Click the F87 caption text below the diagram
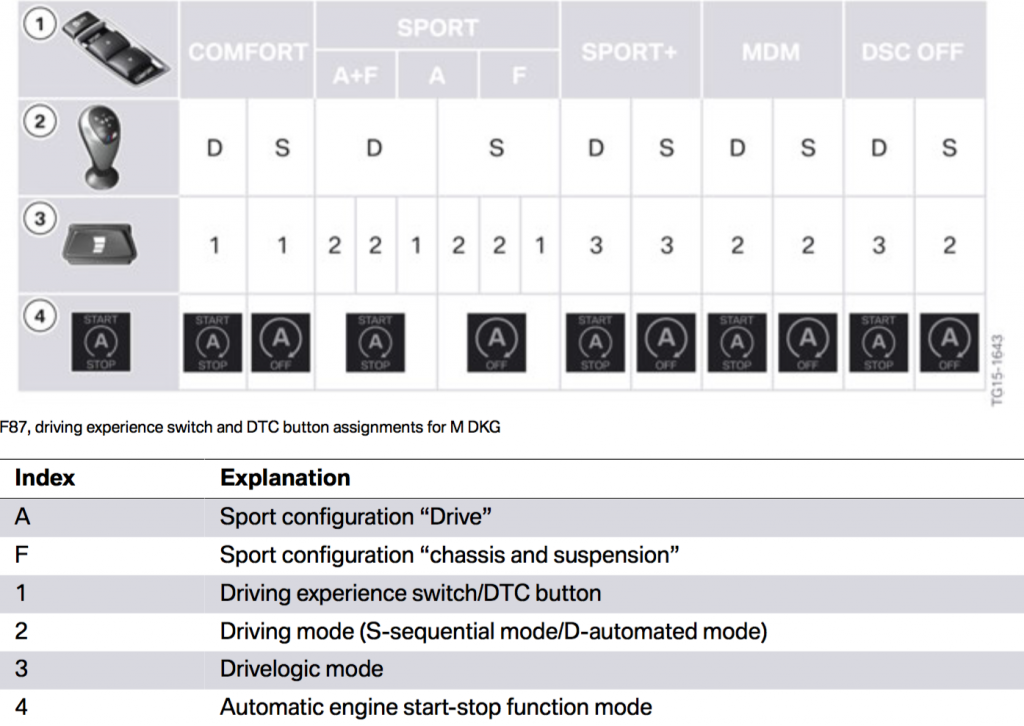The image size is (1024, 726). tap(250, 429)
